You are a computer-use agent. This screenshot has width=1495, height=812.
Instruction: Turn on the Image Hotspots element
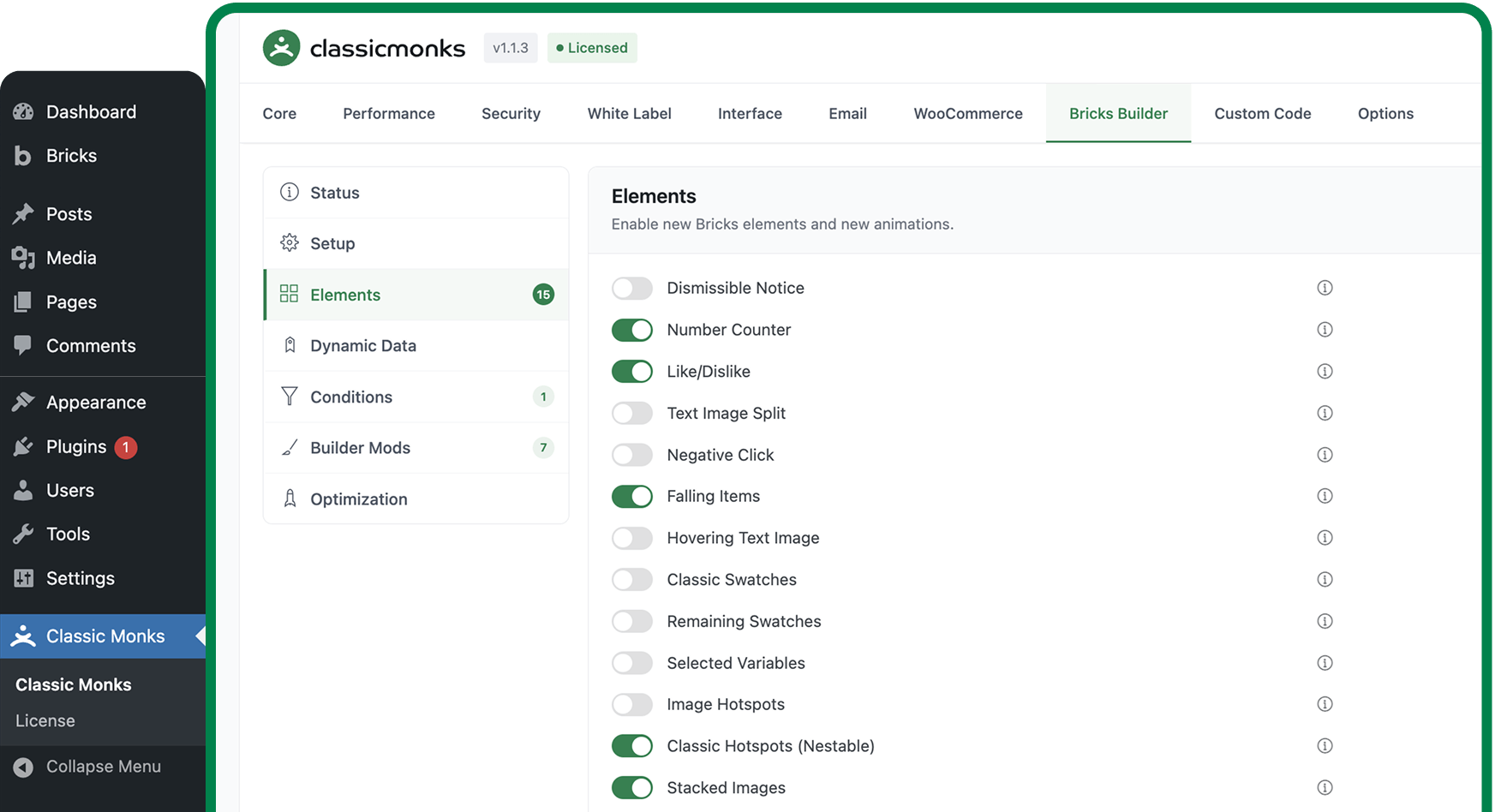click(631, 704)
